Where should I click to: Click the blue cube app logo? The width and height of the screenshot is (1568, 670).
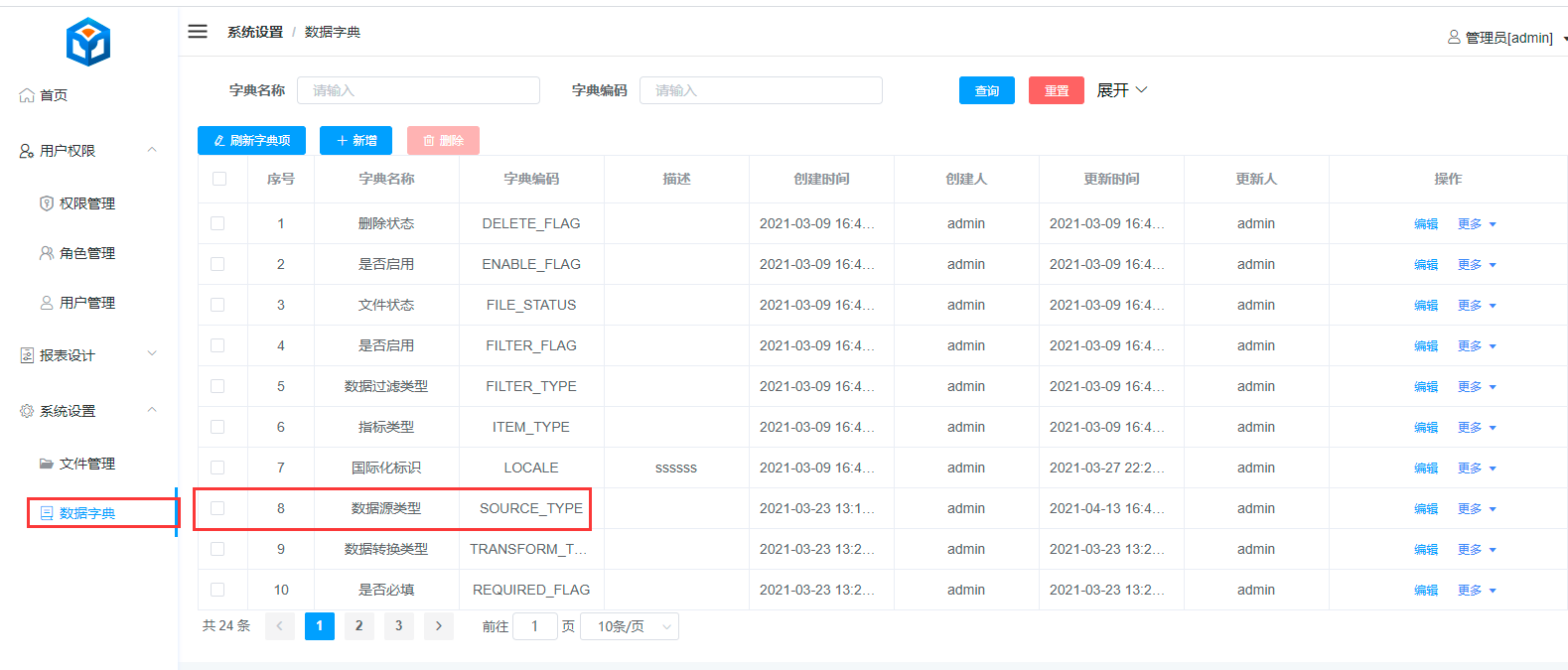pyautogui.click(x=88, y=42)
